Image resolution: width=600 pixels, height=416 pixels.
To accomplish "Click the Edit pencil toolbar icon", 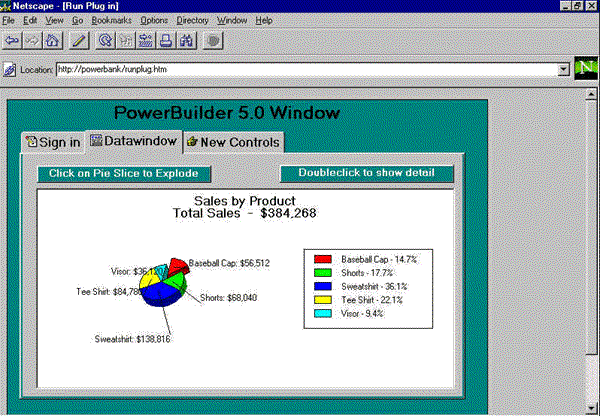I will [x=79, y=41].
